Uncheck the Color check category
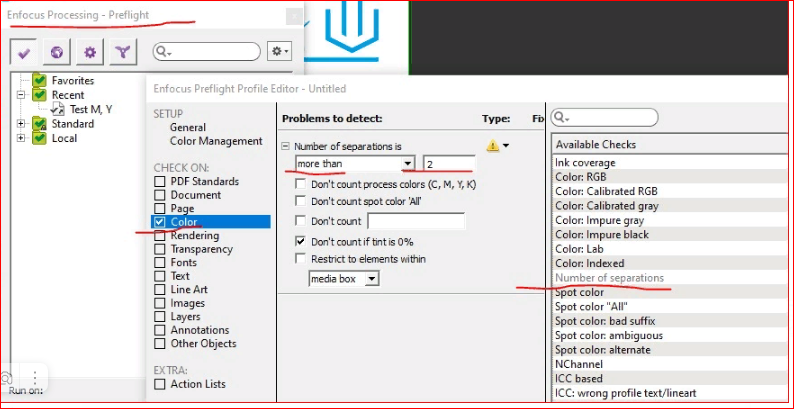This screenshot has height=409, width=794. 160,222
